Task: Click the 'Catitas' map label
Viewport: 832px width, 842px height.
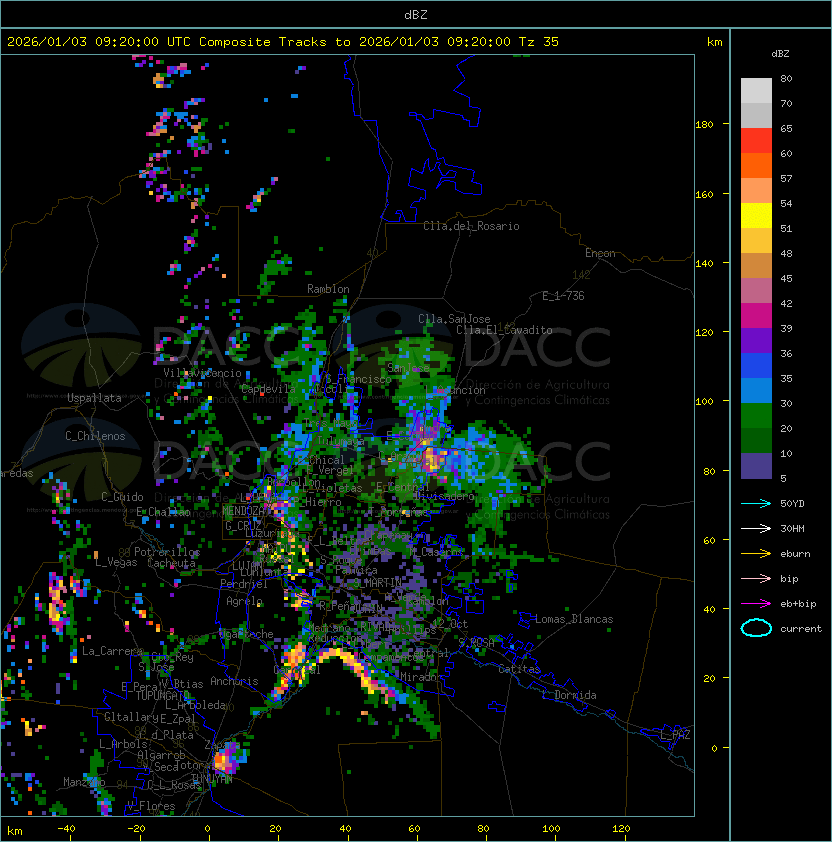Action: pyautogui.click(x=519, y=669)
